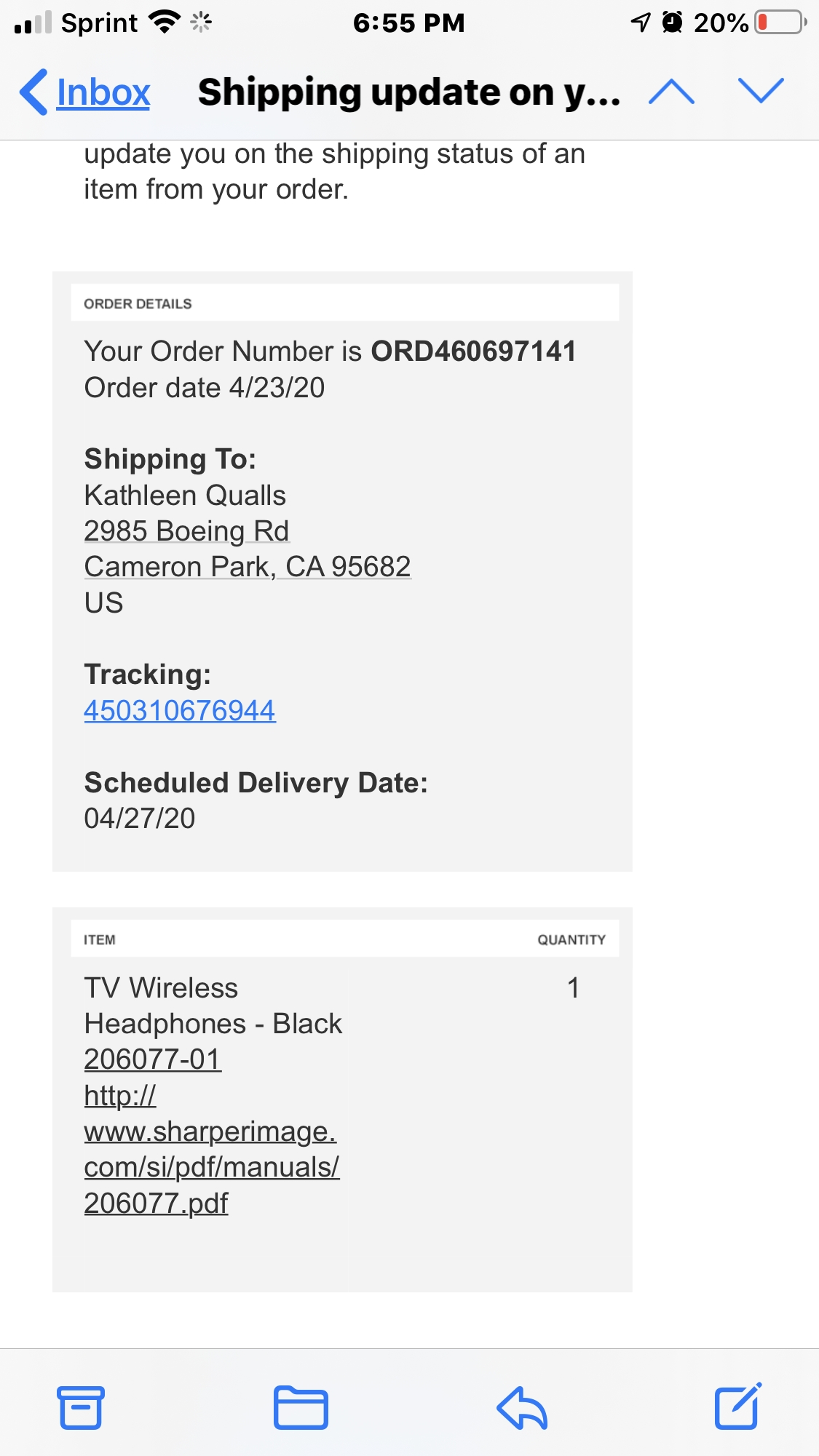Archive this email with the box icon
Image resolution: width=819 pixels, height=1456 pixels.
(81, 1407)
